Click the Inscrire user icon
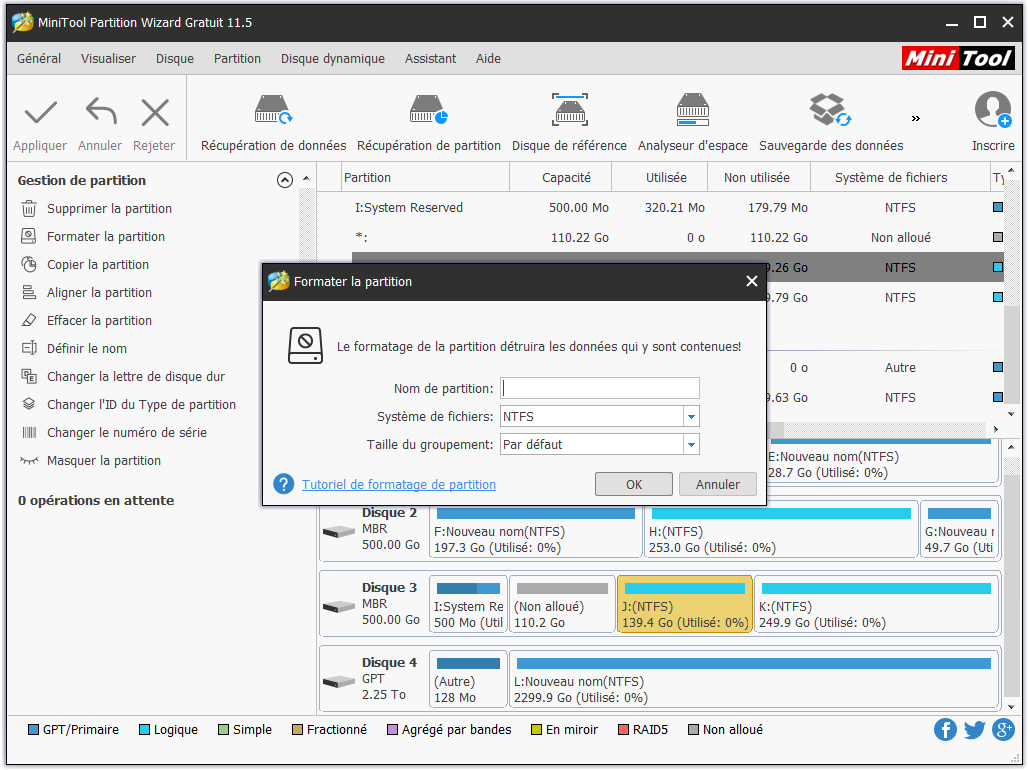 point(993,110)
